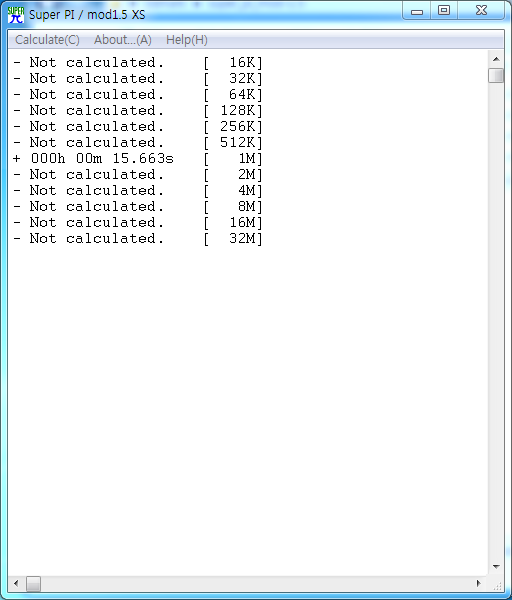Click the Super PI / mod1.5 XS title text
The width and height of the screenshot is (512, 600).
(87, 15)
